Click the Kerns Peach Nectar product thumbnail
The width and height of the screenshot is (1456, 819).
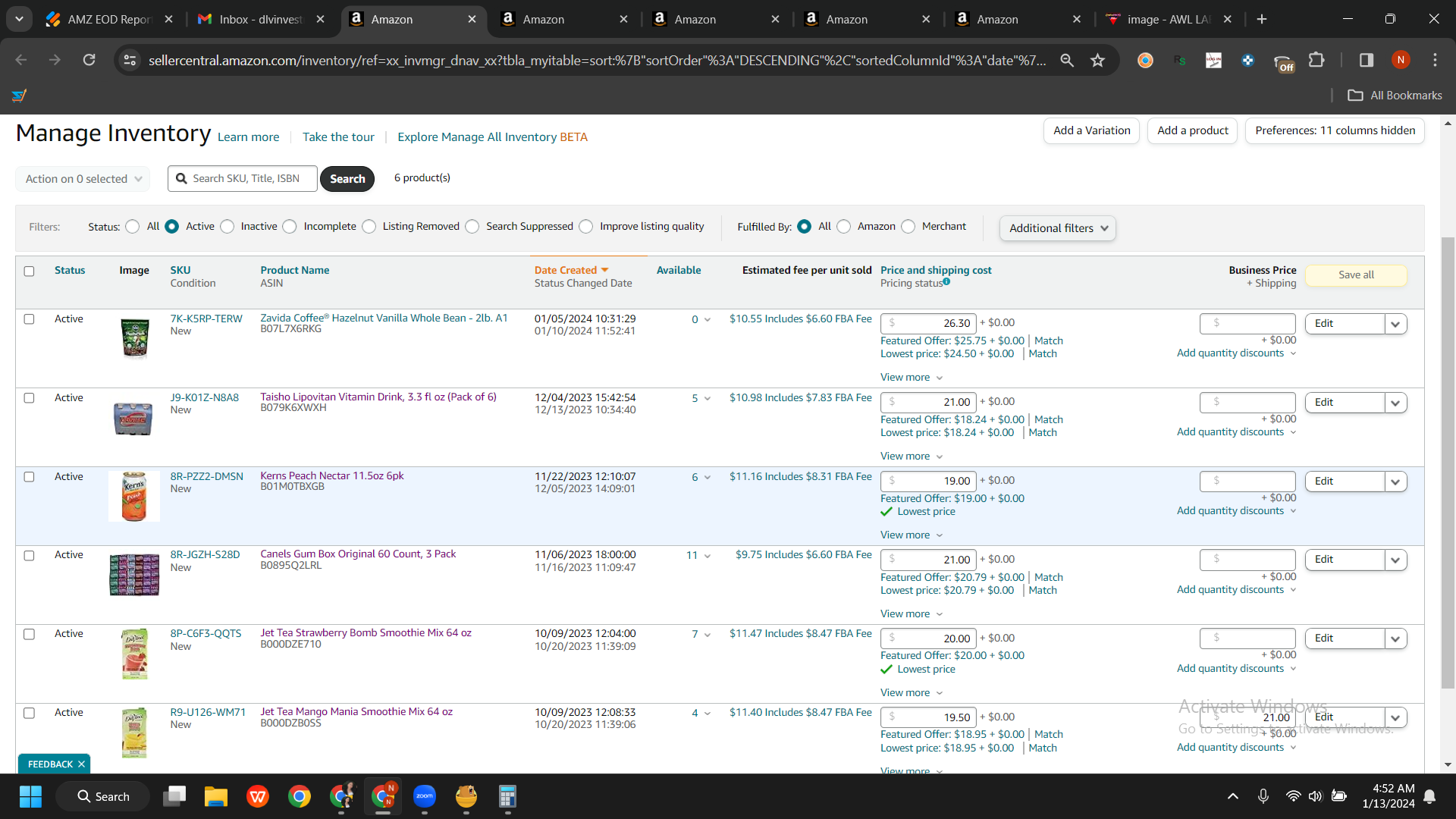[x=134, y=497]
